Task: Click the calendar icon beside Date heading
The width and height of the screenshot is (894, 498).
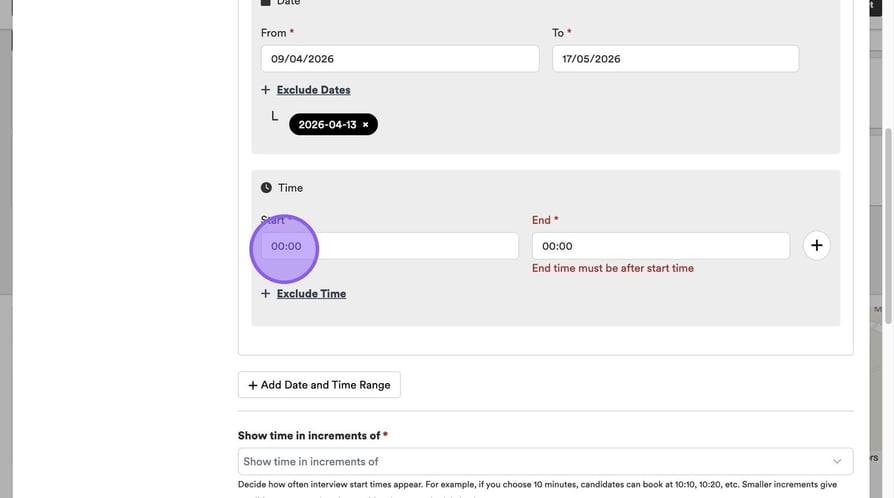Action: [266, 3]
